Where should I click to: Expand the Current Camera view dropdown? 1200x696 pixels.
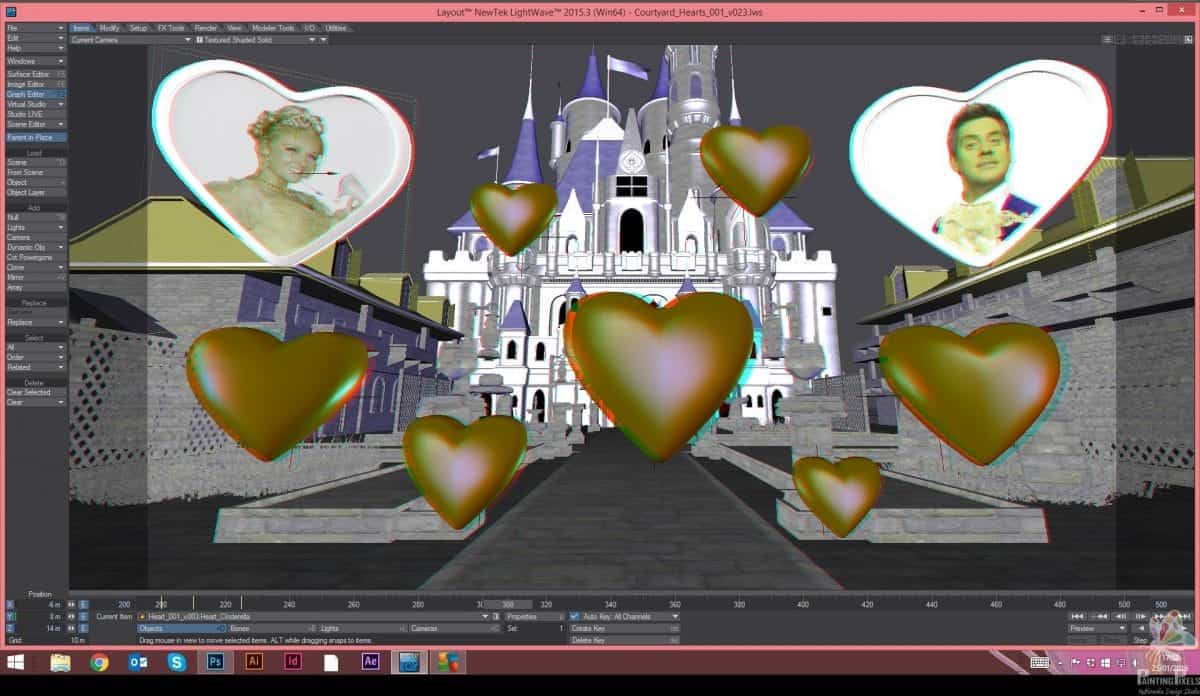click(128, 40)
